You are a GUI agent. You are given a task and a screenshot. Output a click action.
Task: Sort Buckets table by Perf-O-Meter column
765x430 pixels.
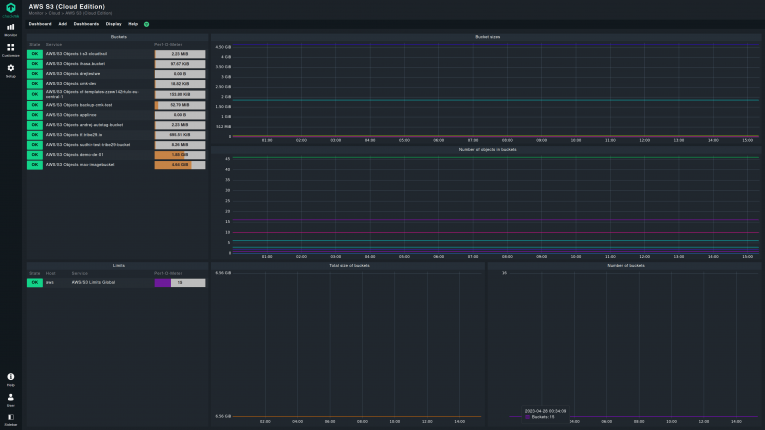(x=168, y=44)
